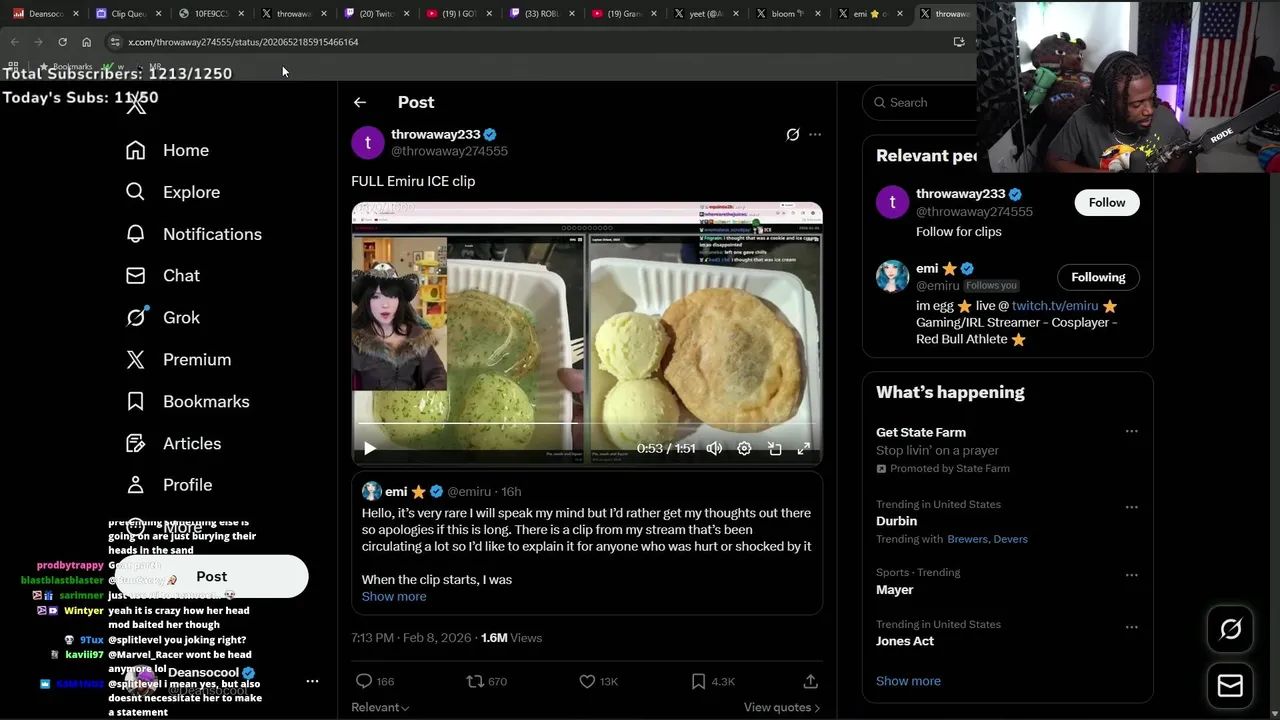Open Premium in the sidebar
The image size is (1280, 720).
[178, 359]
